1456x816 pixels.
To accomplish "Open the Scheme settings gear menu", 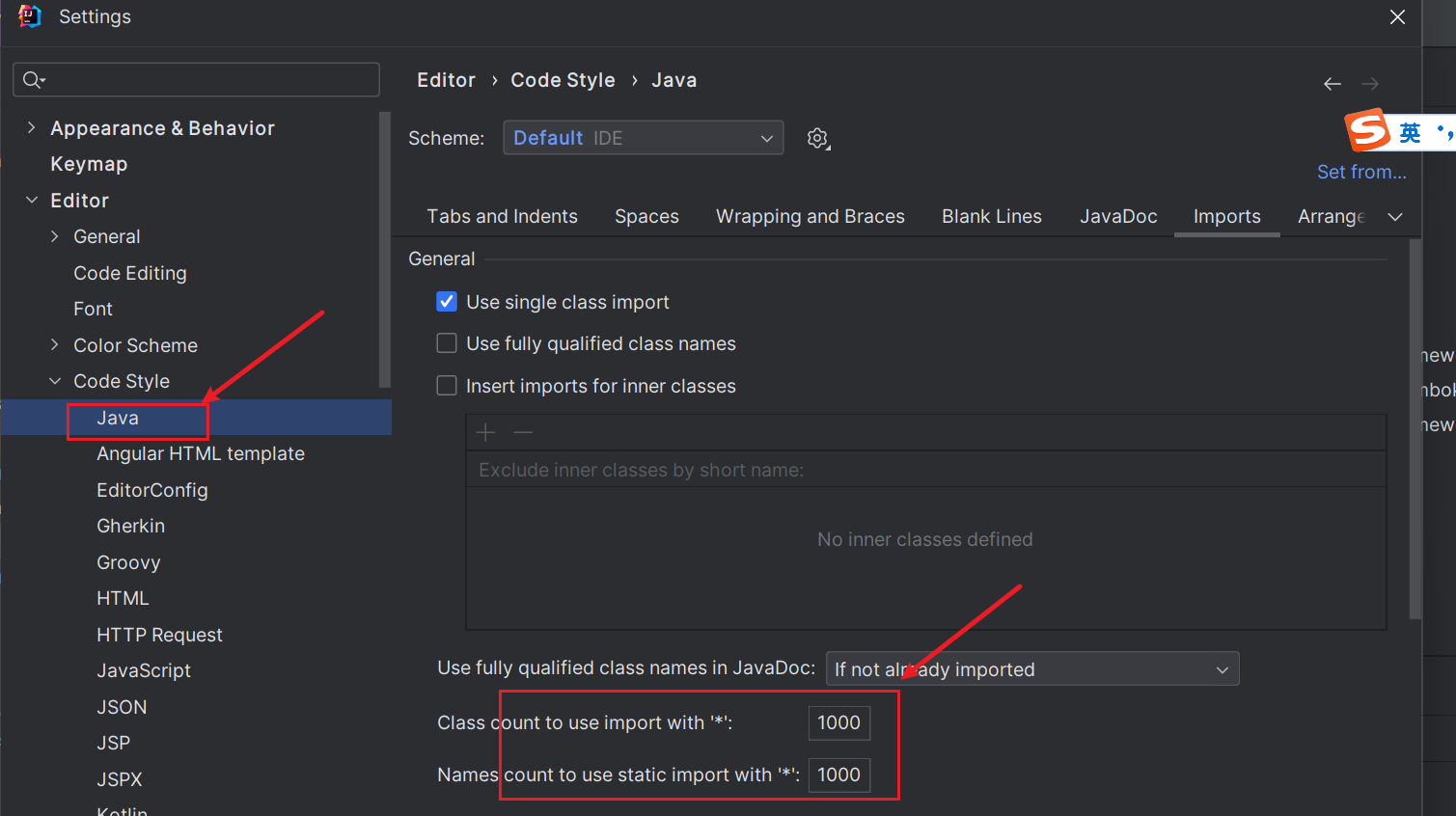I will [x=817, y=138].
